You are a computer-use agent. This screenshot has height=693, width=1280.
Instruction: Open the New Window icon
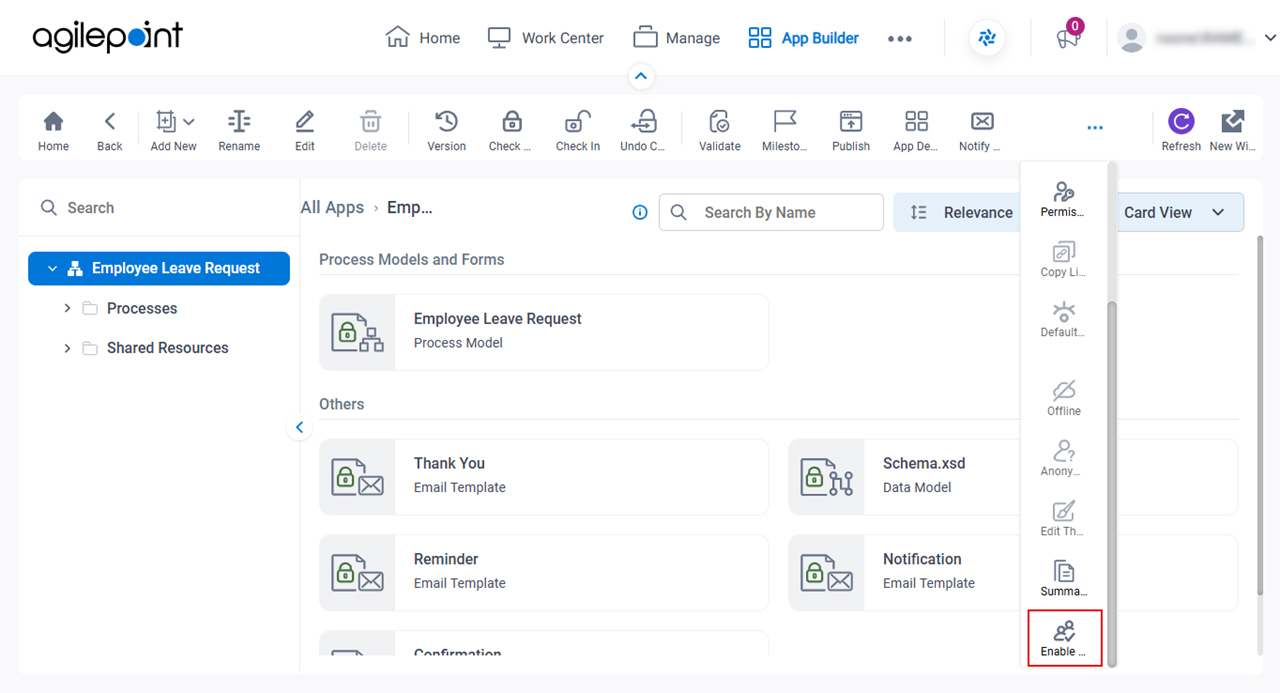click(1233, 131)
